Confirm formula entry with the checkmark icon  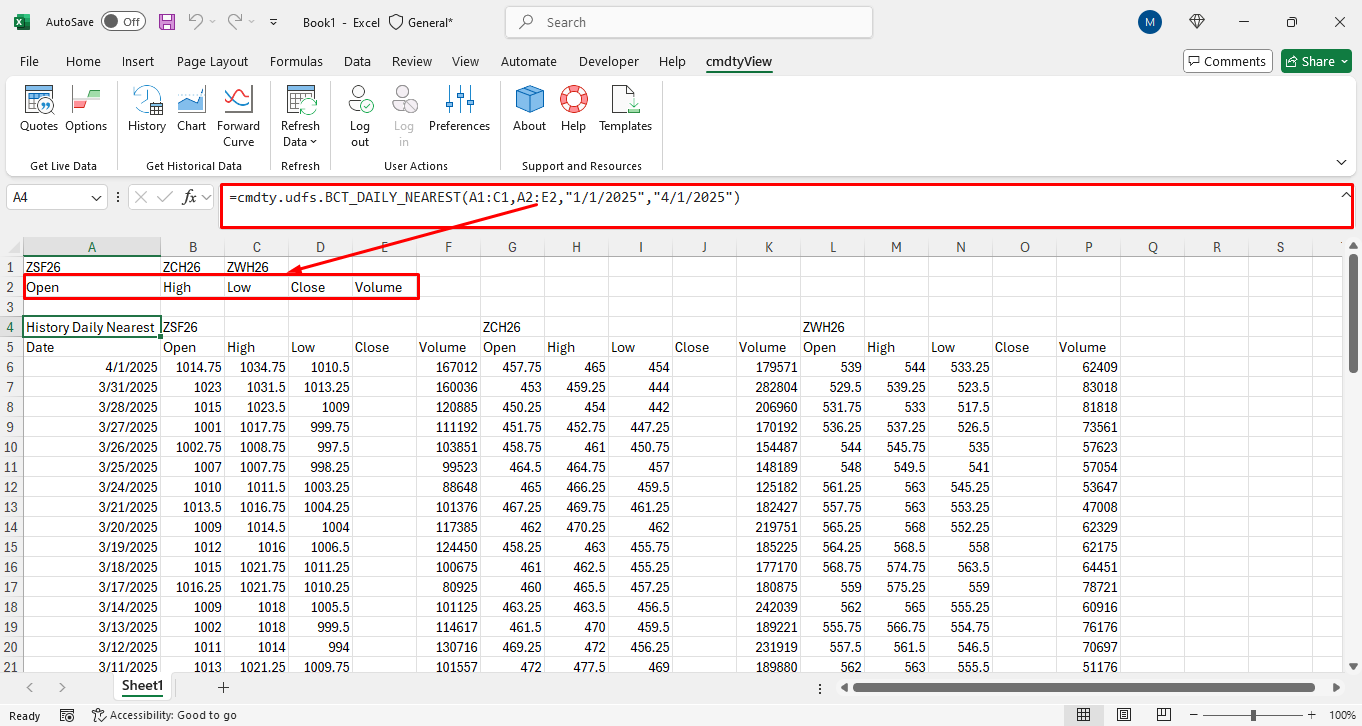(164, 198)
